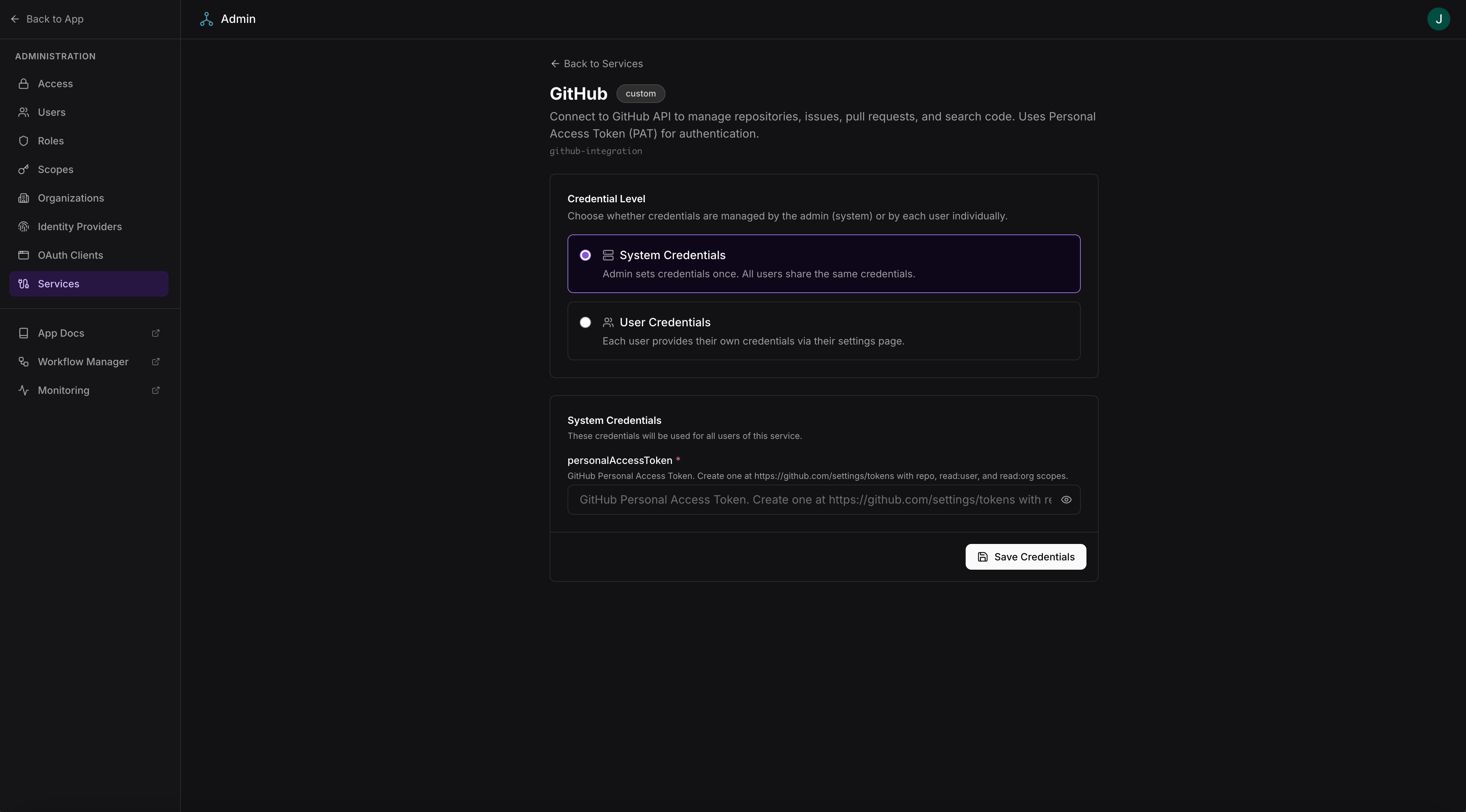Click the Access lock icon
Viewport: 1466px width, 812px height.
point(23,84)
